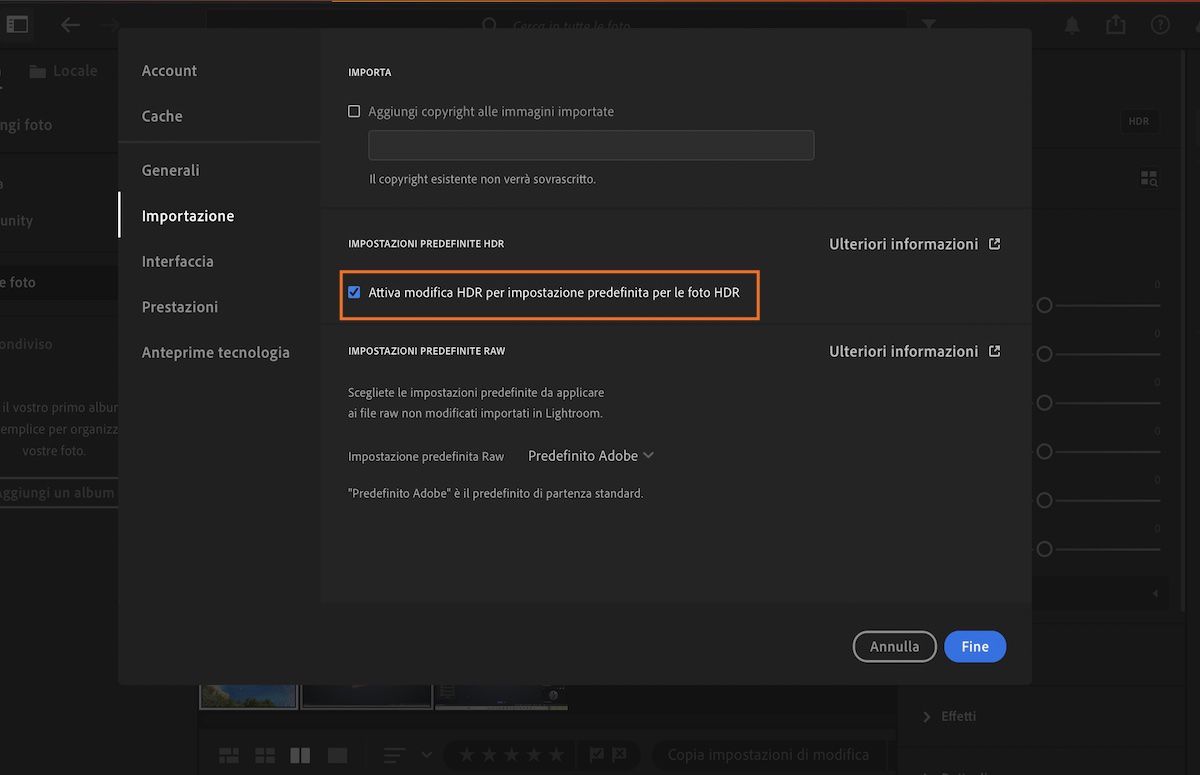Disable 'Attiva modifica HDR per impostazione predefinita'
Viewport: 1200px width, 775px height.
[x=354, y=292]
